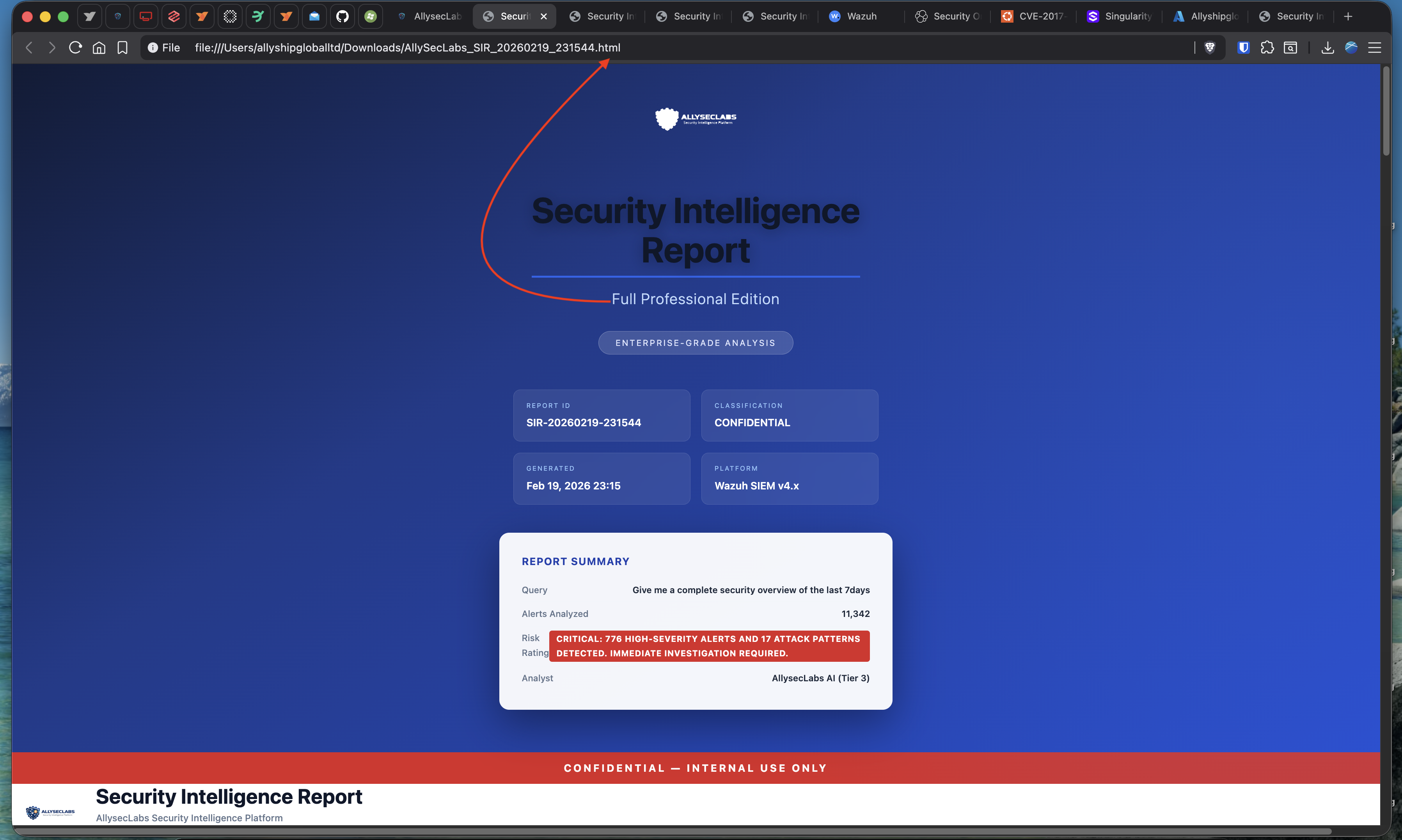Open the extensions puzzle menu
Screen dimensions: 1402x840
(1267, 48)
